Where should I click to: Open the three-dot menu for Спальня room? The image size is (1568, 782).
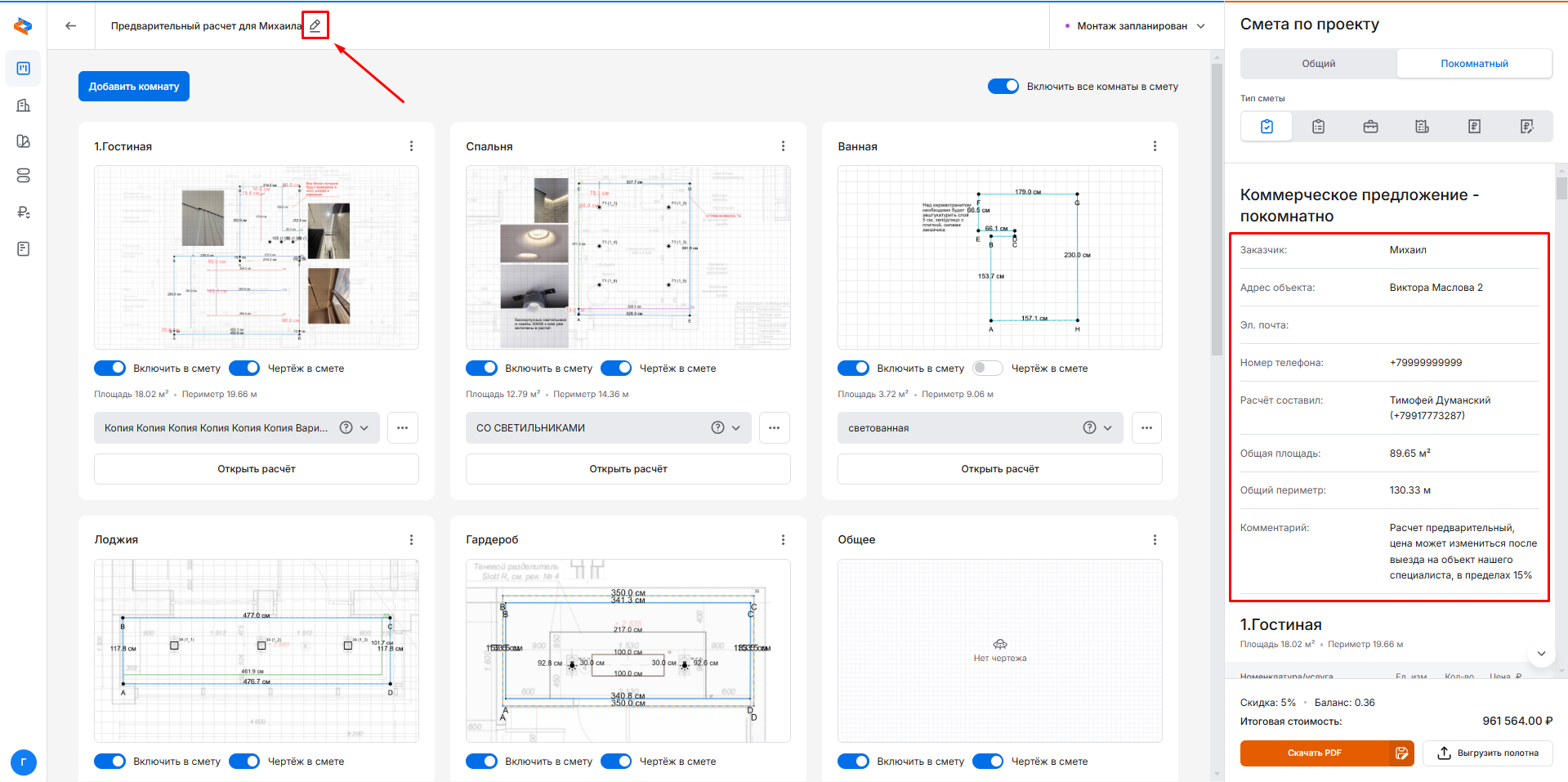783,146
